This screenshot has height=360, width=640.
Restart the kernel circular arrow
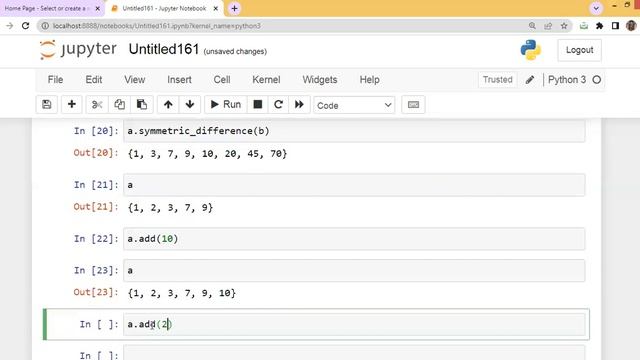pyautogui.click(x=278, y=104)
